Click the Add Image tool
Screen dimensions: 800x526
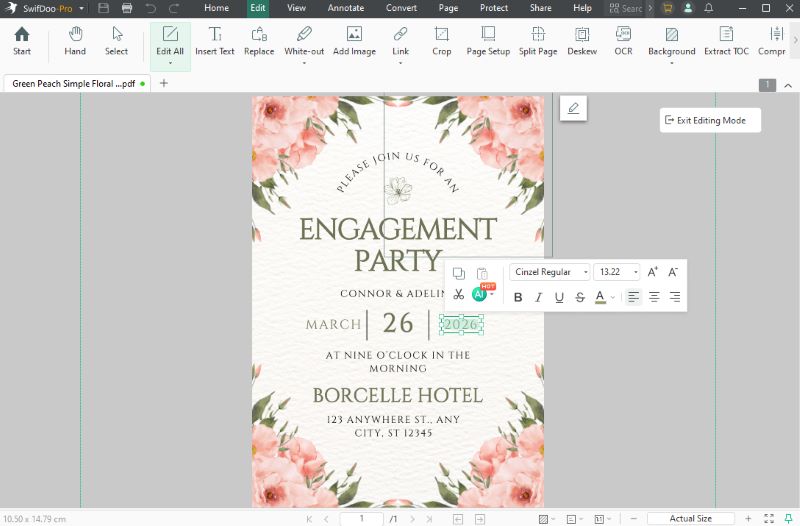point(354,41)
